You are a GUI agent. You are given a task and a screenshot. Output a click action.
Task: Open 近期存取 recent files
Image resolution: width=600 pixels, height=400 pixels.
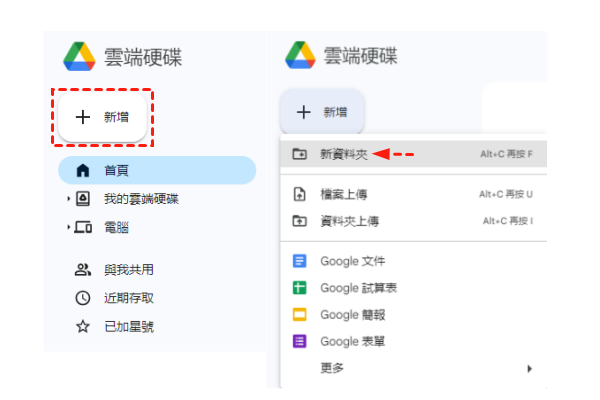pyautogui.click(x=129, y=298)
